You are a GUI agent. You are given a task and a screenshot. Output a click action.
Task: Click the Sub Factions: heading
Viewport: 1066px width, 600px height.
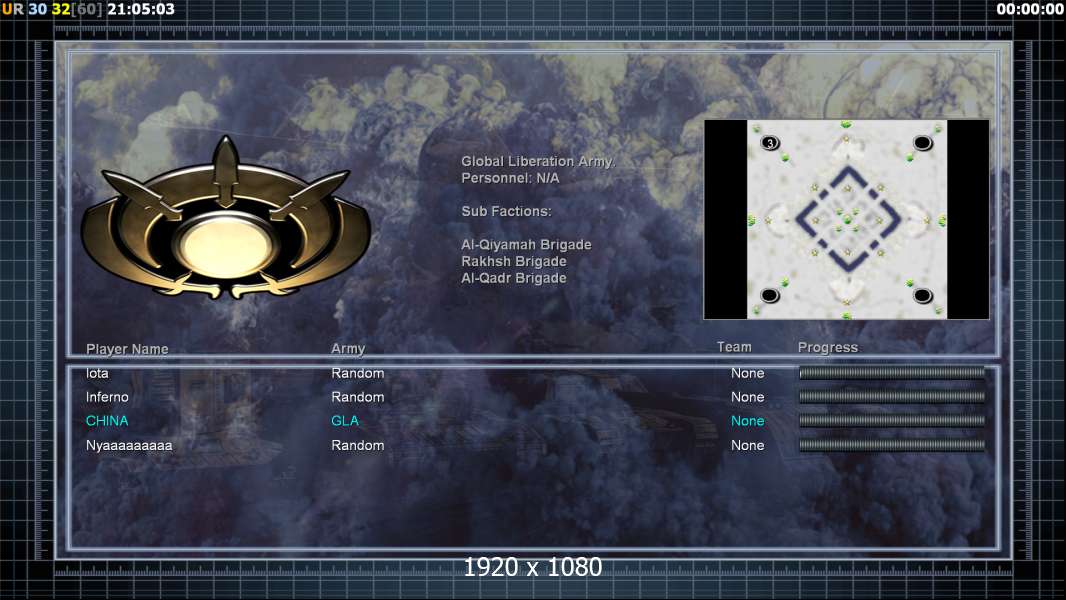pos(506,211)
